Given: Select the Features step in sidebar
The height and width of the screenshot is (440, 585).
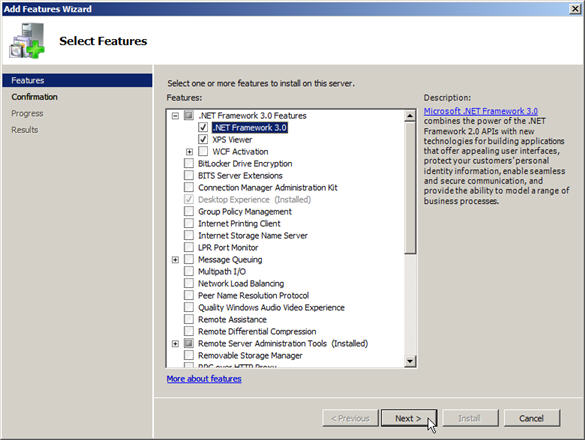Looking at the screenshot, I should coord(77,80).
